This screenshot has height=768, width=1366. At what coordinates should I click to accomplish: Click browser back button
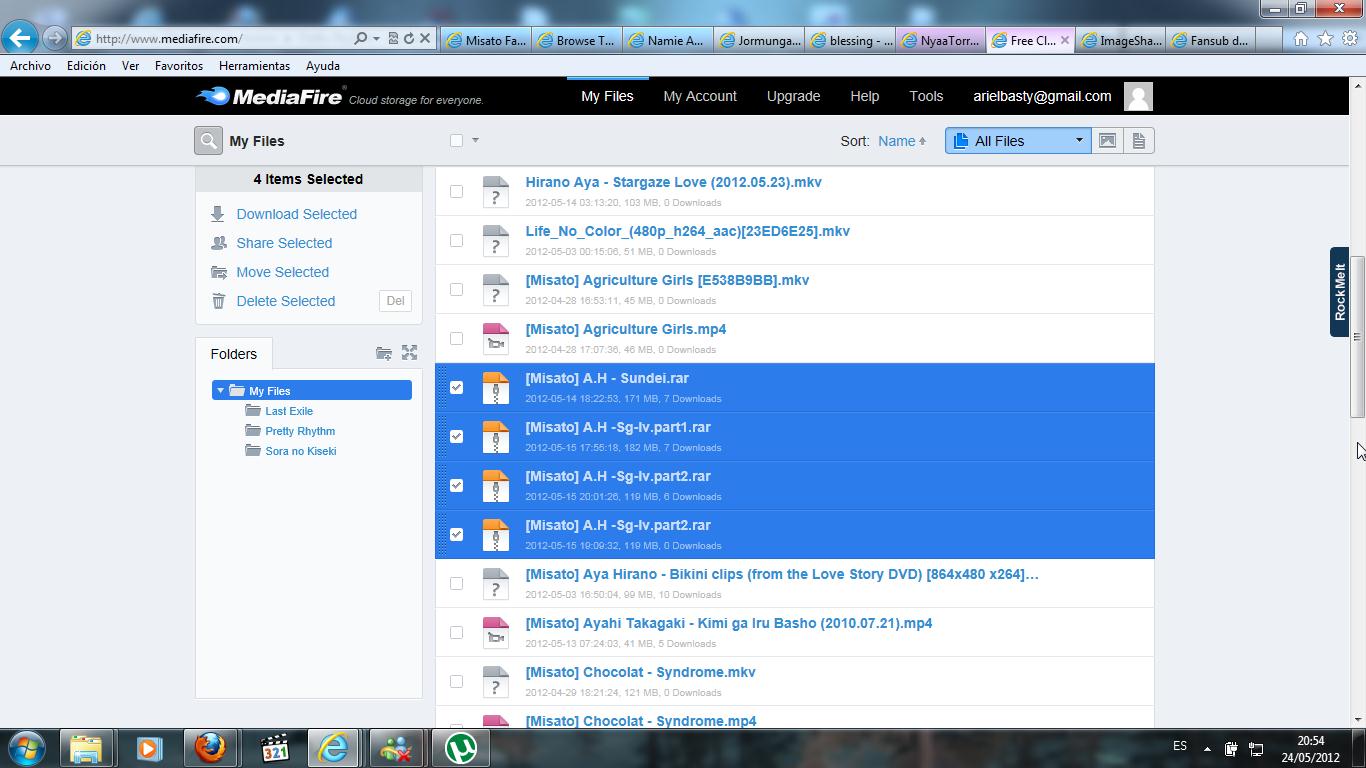[20, 38]
